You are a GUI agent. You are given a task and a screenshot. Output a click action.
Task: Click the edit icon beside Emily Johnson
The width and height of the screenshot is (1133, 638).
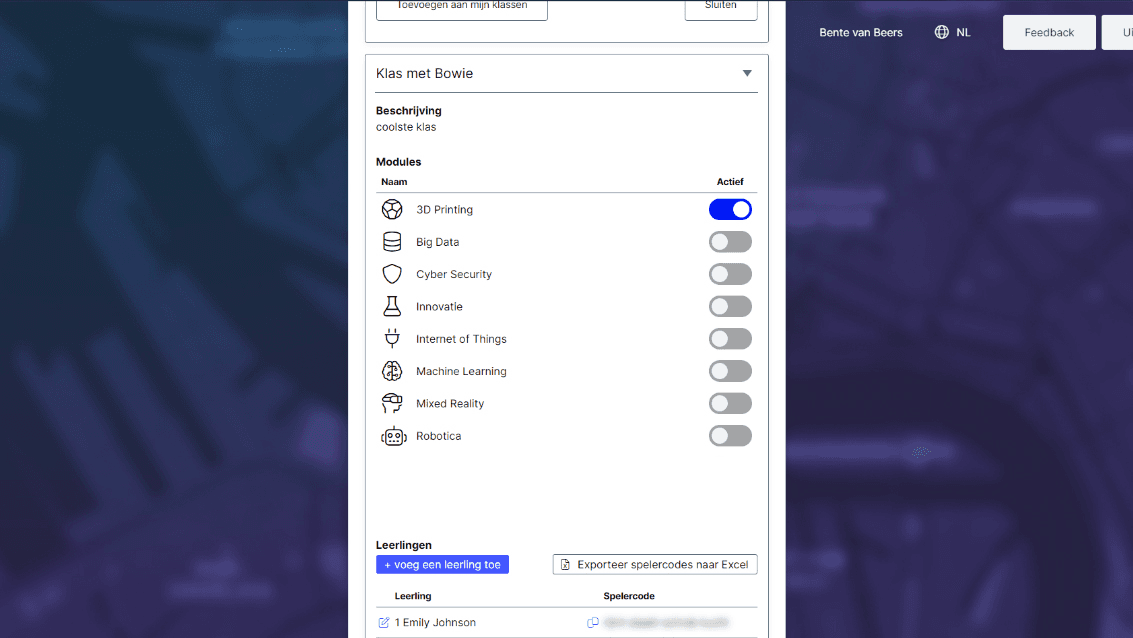coord(383,622)
